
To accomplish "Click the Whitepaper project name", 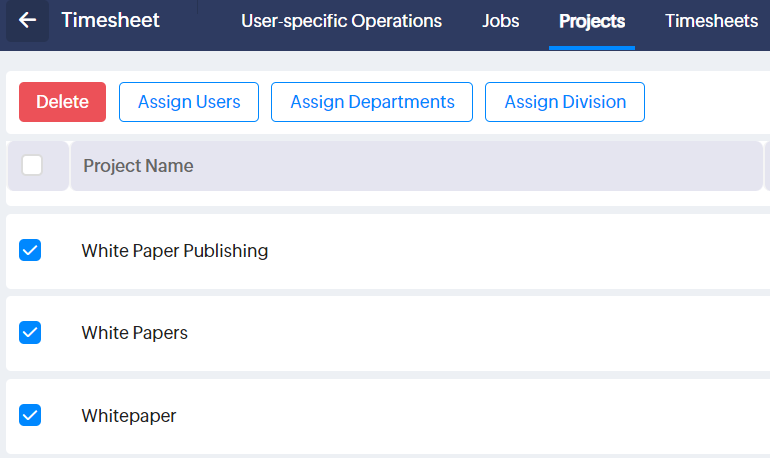I will tap(128, 415).
